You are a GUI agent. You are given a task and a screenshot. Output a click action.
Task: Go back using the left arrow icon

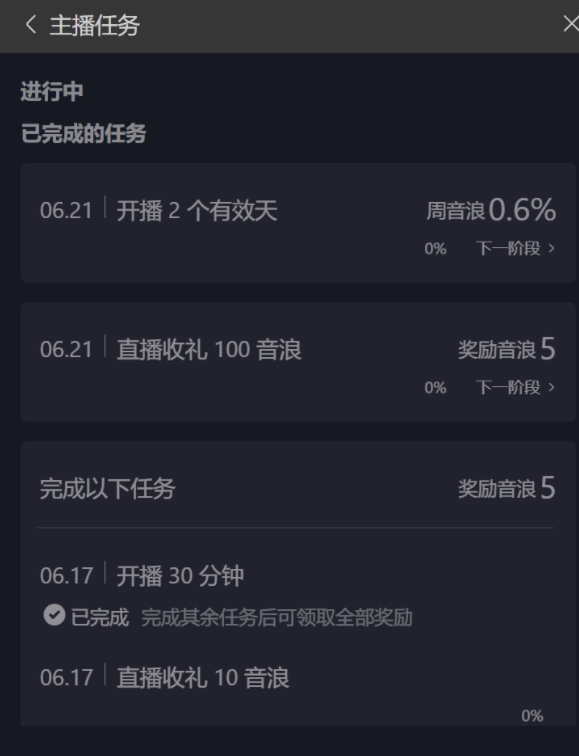31,24
